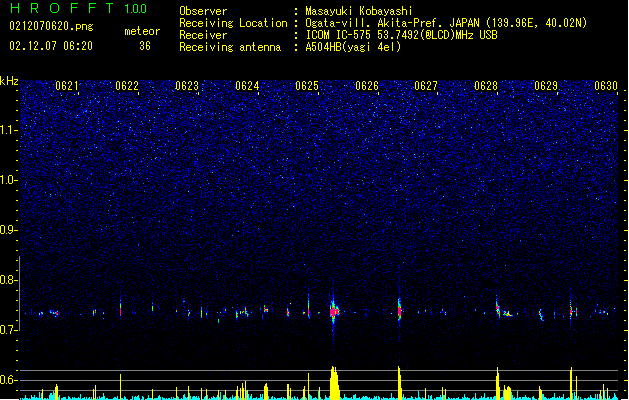This screenshot has width=629, height=400.
Task: Click the 0628 time marker
Action: point(486,86)
